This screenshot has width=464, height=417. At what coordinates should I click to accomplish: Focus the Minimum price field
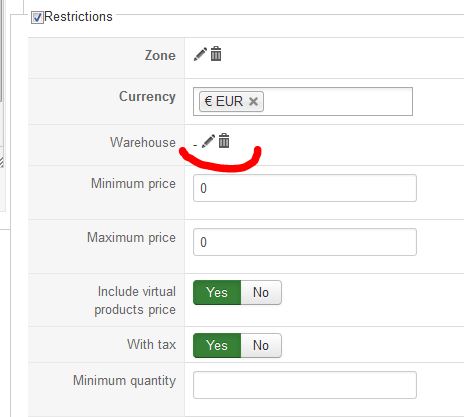pos(305,188)
